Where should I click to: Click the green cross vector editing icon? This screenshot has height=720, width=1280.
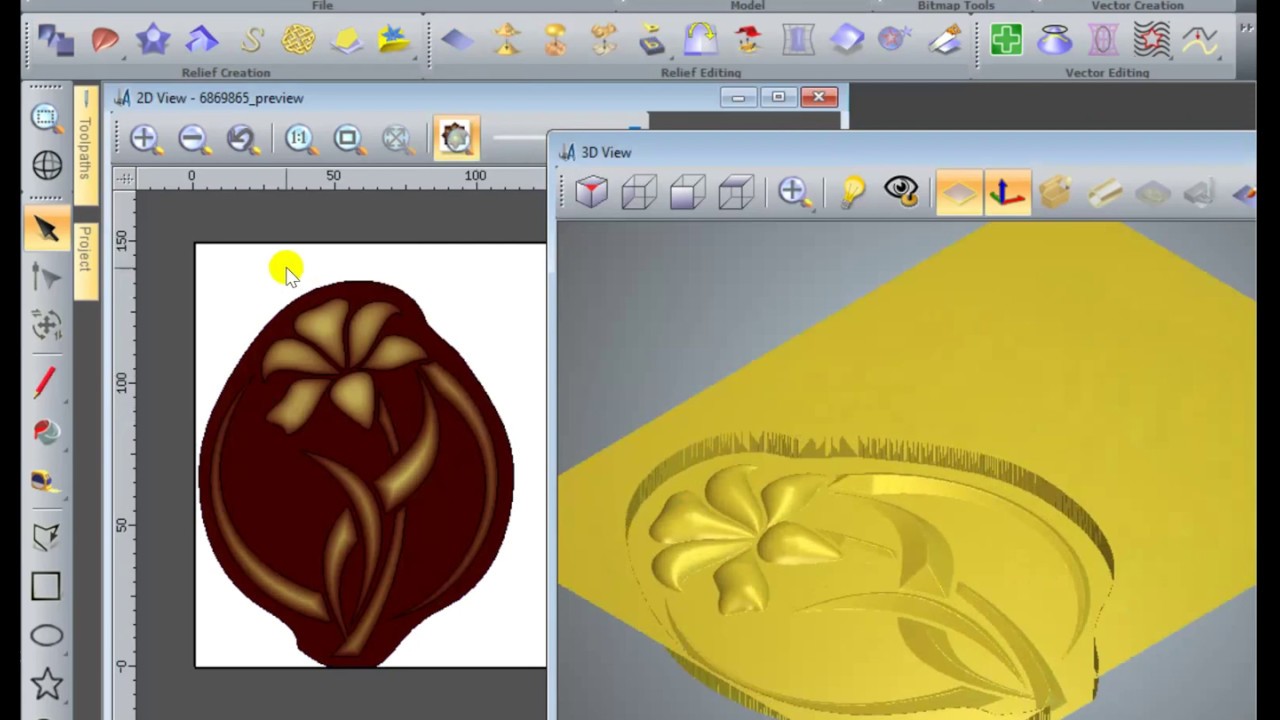[x=1006, y=40]
